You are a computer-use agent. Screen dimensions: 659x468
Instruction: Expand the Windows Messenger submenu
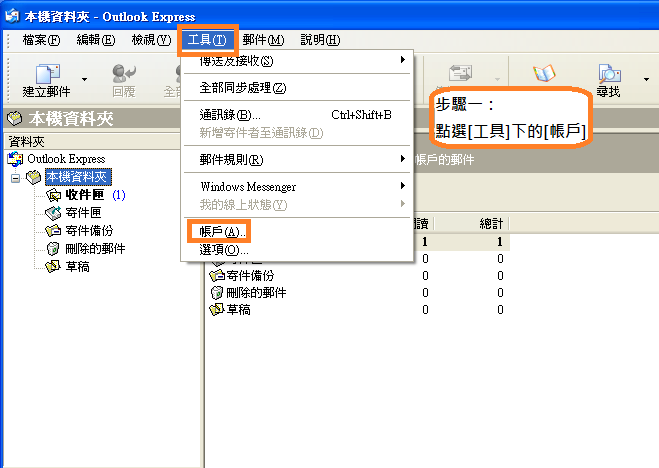[x=297, y=187]
